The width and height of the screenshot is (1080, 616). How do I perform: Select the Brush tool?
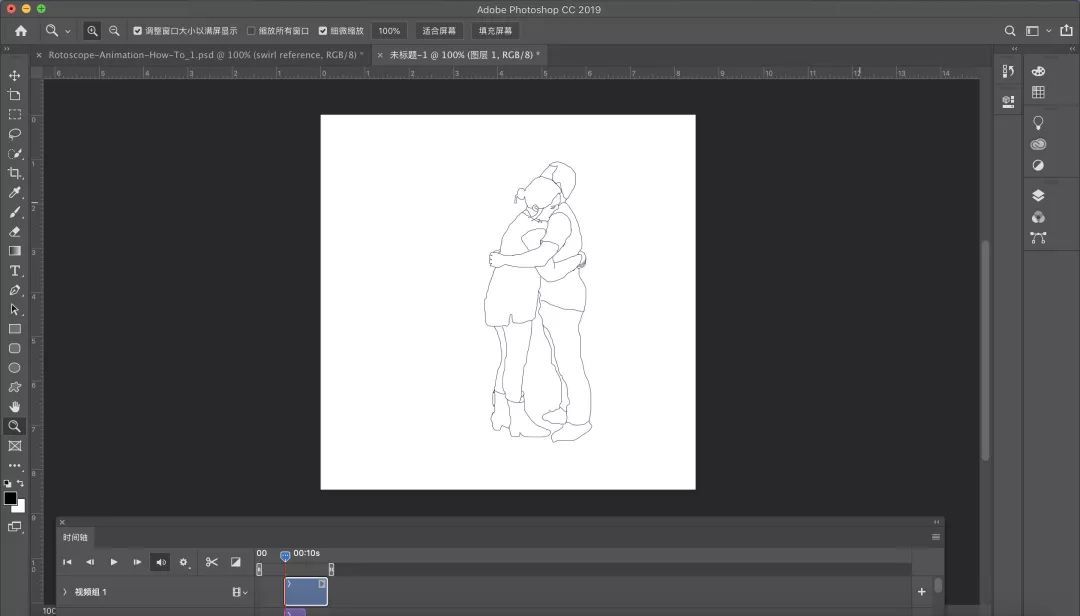click(x=15, y=212)
